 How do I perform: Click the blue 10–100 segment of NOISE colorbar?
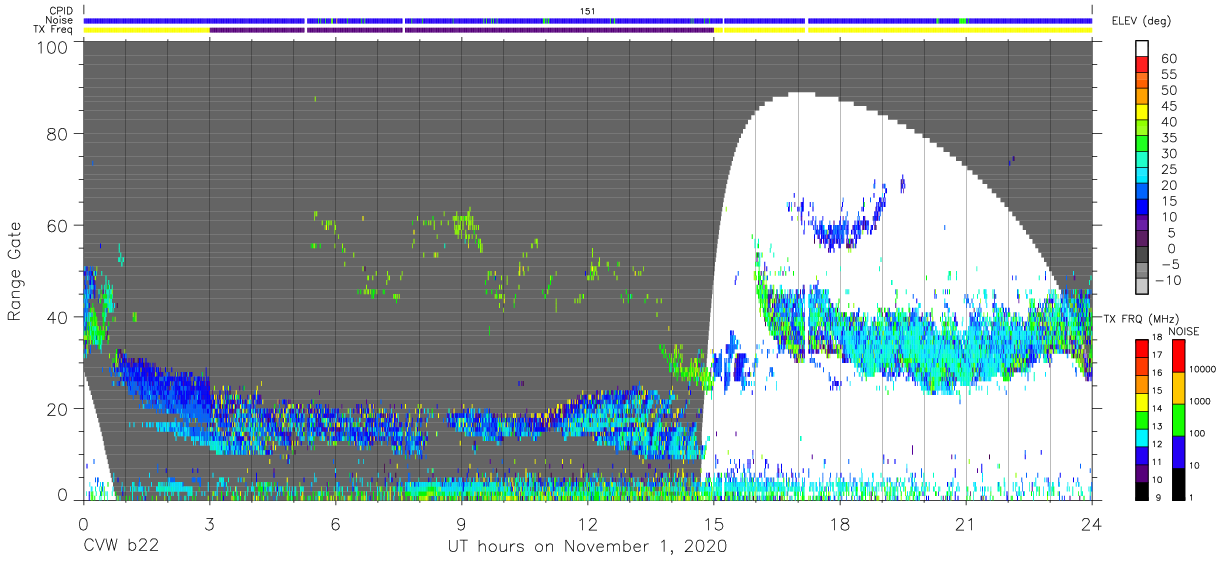click(x=1179, y=451)
